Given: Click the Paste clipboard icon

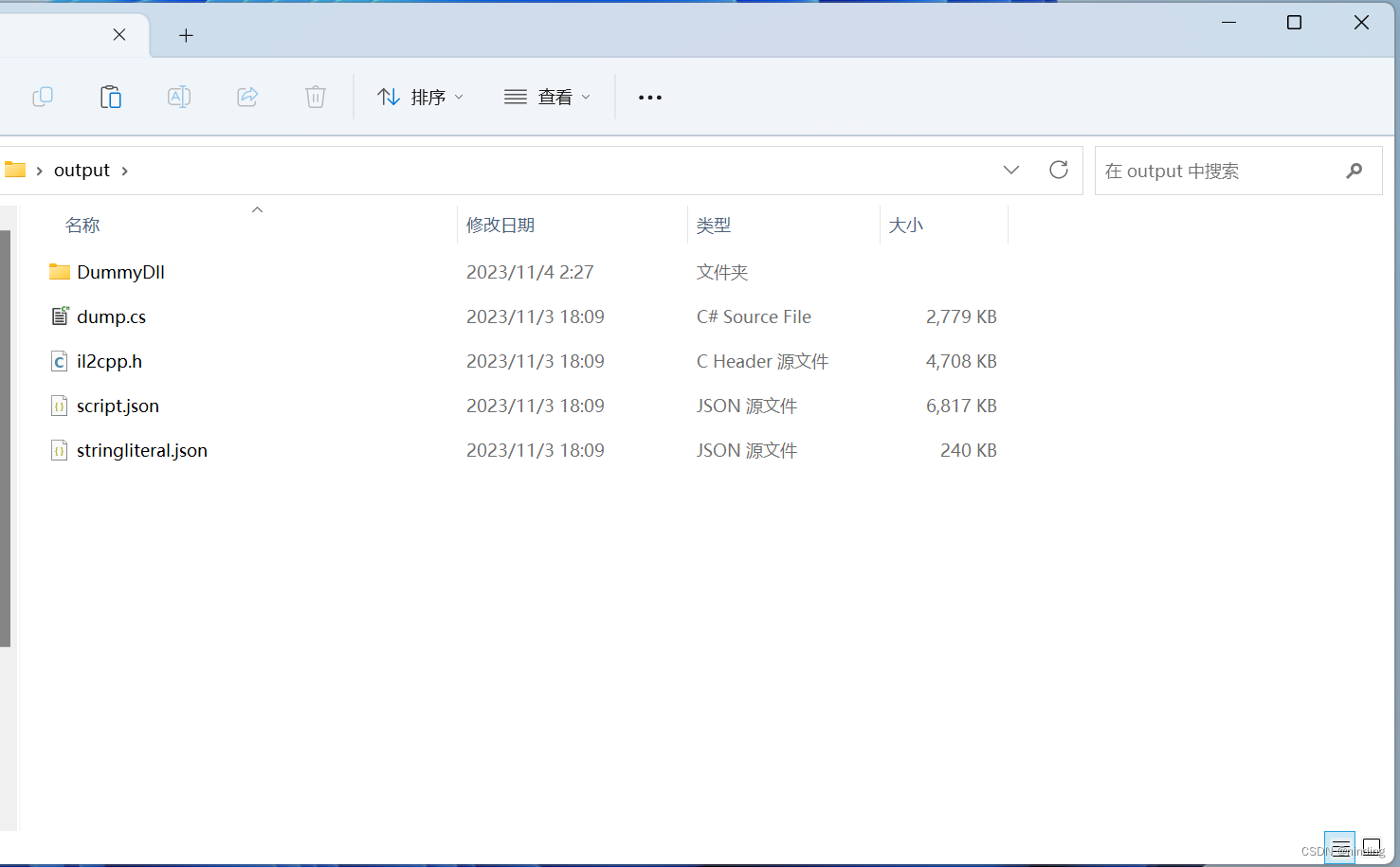Looking at the screenshot, I should tap(111, 97).
